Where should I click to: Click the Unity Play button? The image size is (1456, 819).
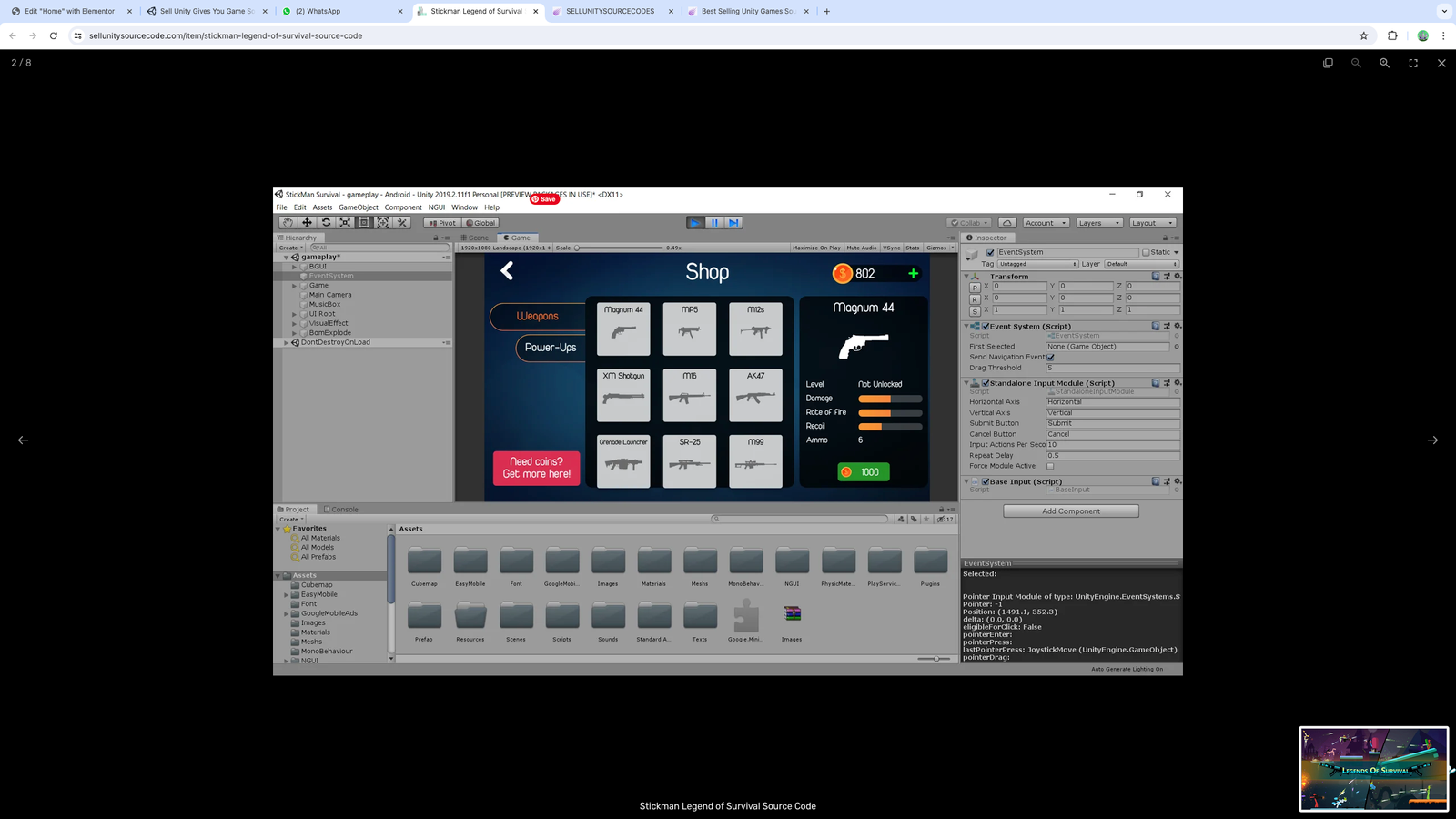click(x=694, y=223)
